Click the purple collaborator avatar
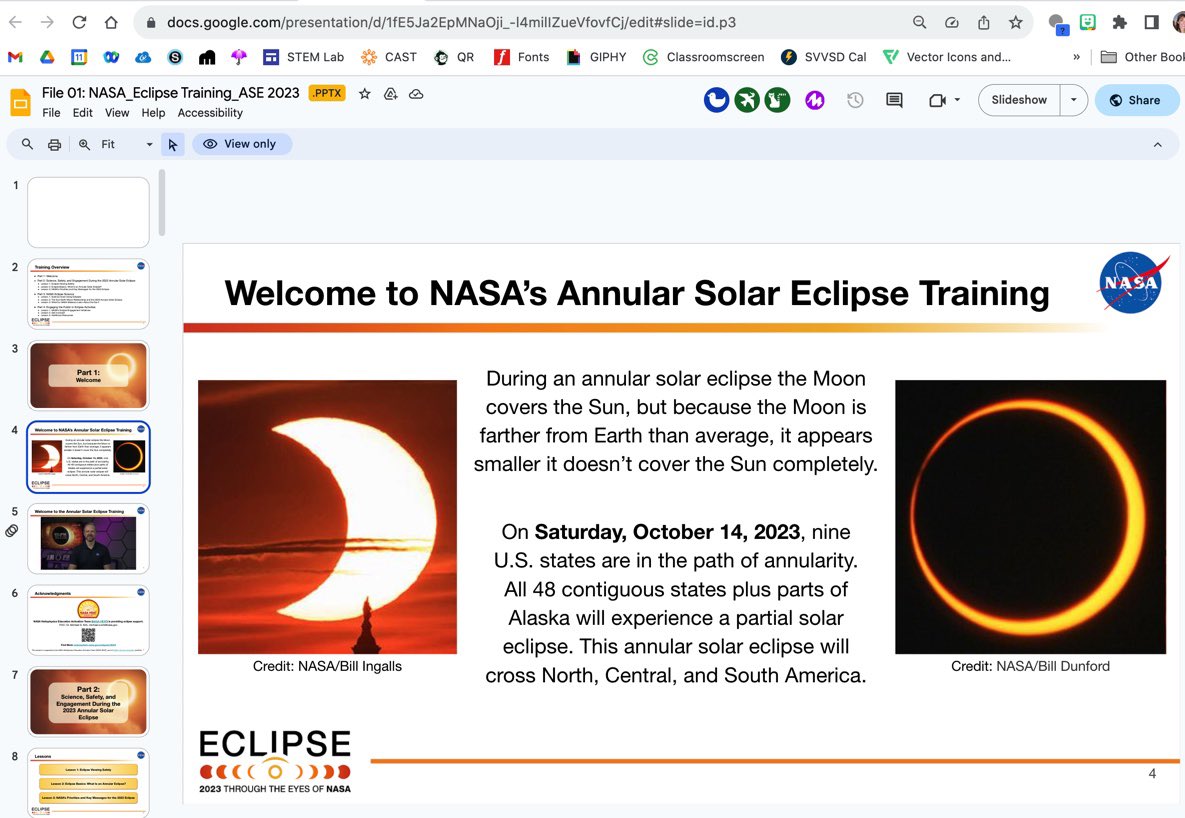Viewport: 1185px width, 818px height. [815, 100]
